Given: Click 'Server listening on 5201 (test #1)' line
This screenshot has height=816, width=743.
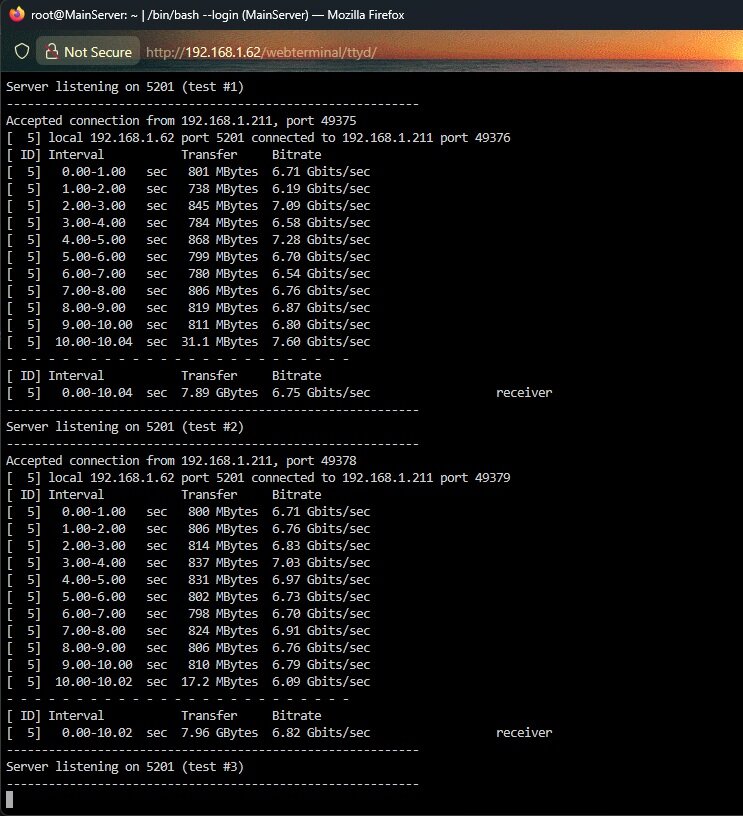Looking at the screenshot, I should coord(125,87).
